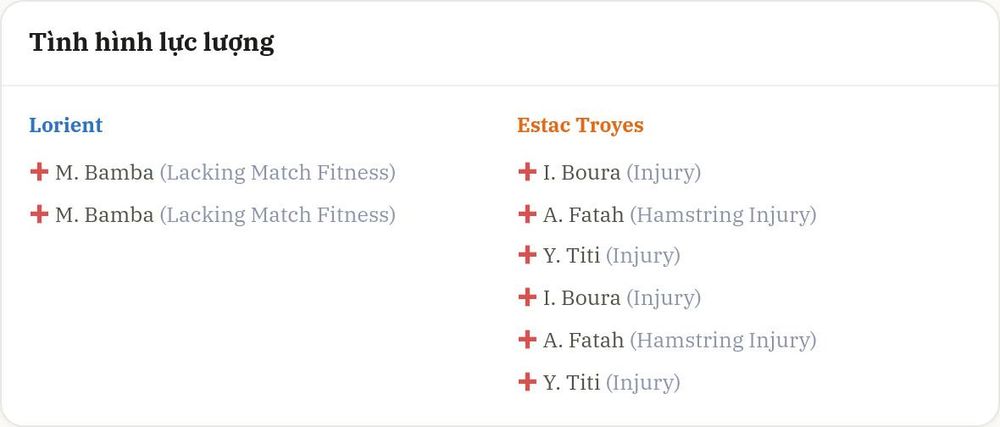Screen dimensions: 1000x427
Task: Select the second M. Bamba player name
Action: tap(105, 215)
